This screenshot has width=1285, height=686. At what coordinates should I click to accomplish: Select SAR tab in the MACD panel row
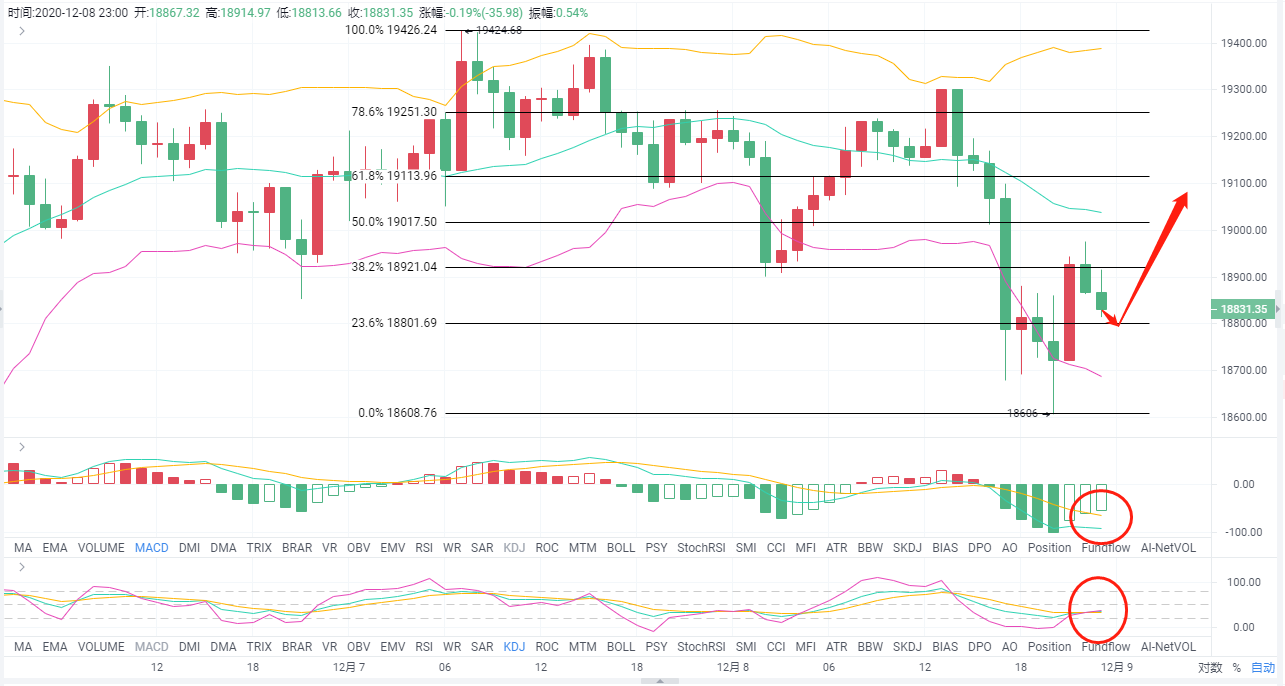482,548
